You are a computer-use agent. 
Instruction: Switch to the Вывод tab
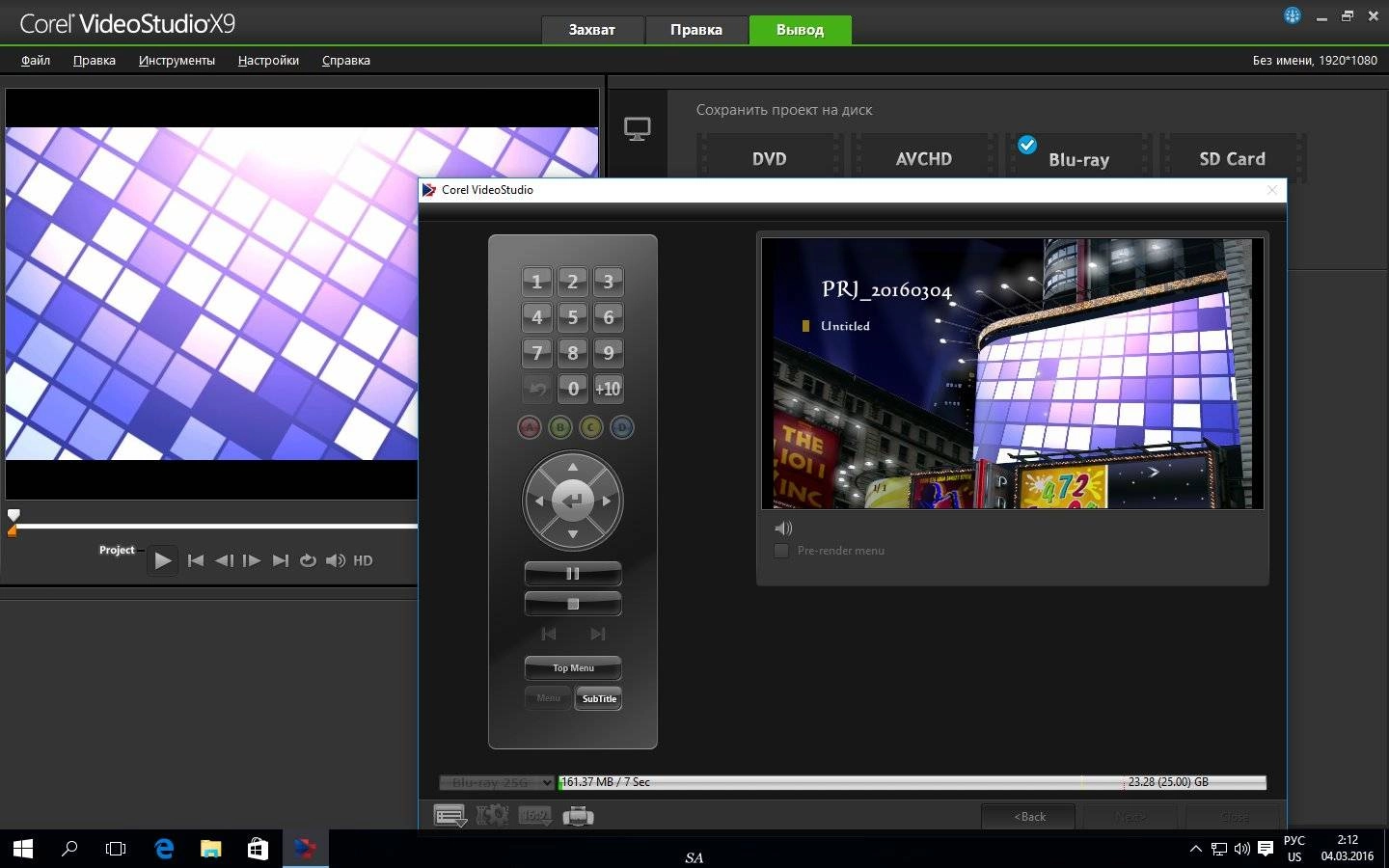pos(801,30)
